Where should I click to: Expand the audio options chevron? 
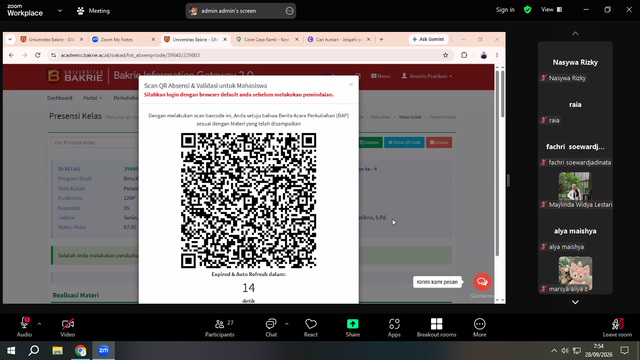click(x=39, y=324)
